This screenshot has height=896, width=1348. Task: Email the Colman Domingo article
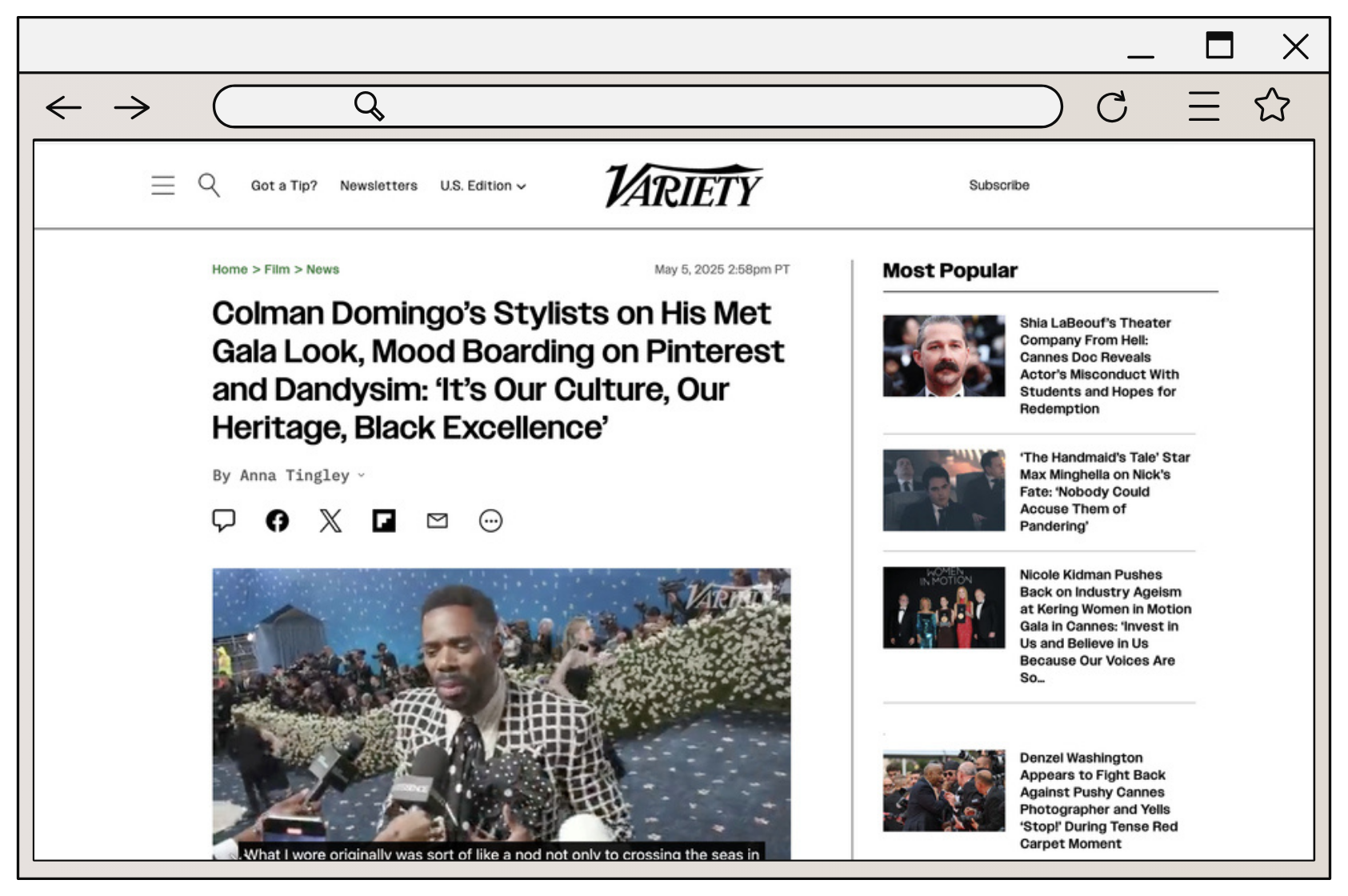[437, 520]
